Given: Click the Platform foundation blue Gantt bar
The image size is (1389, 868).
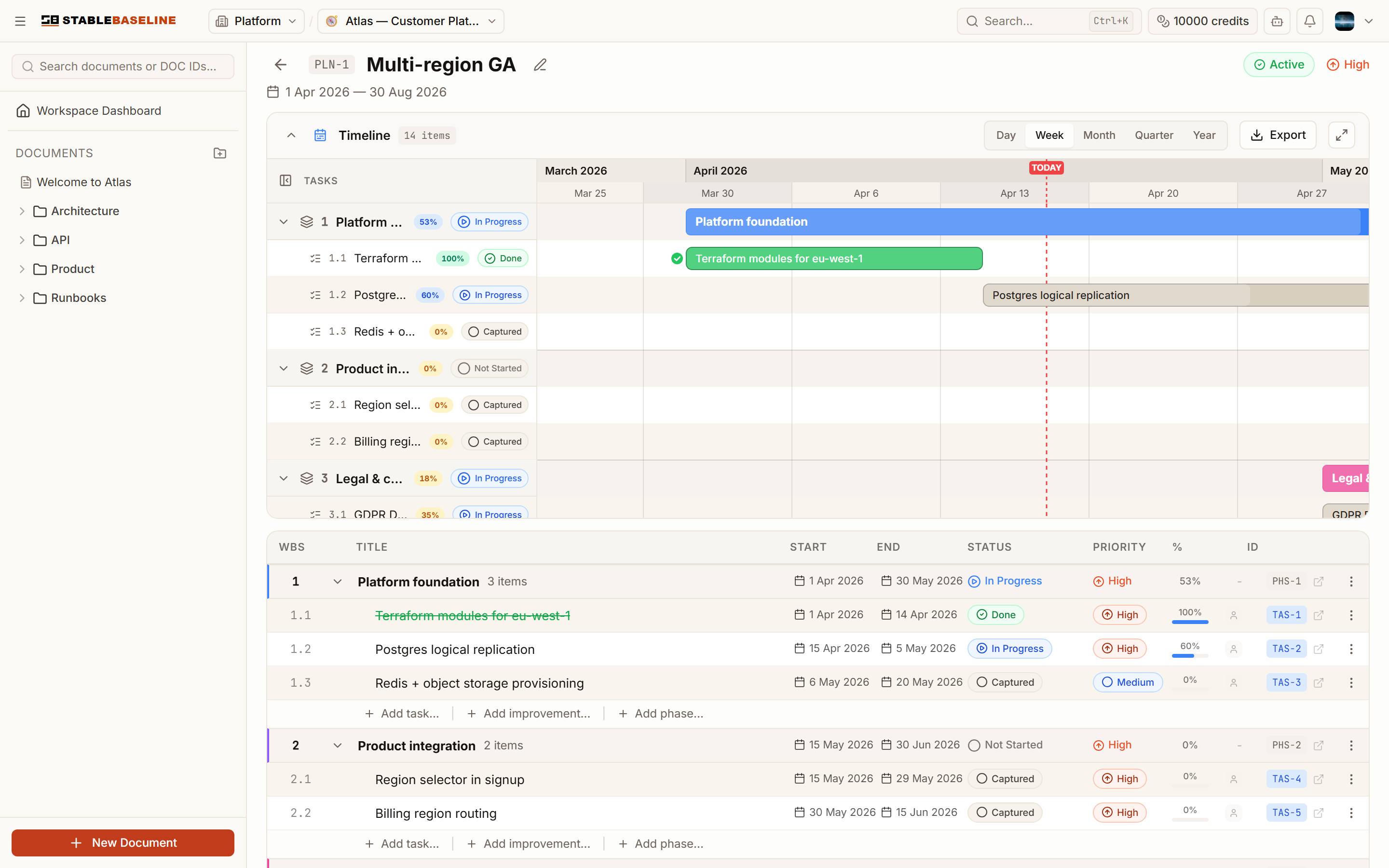Looking at the screenshot, I should 1027,222.
